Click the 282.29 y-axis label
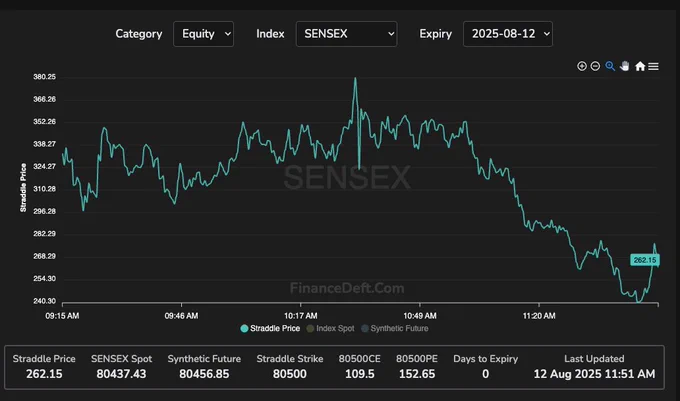 tap(44, 234)
